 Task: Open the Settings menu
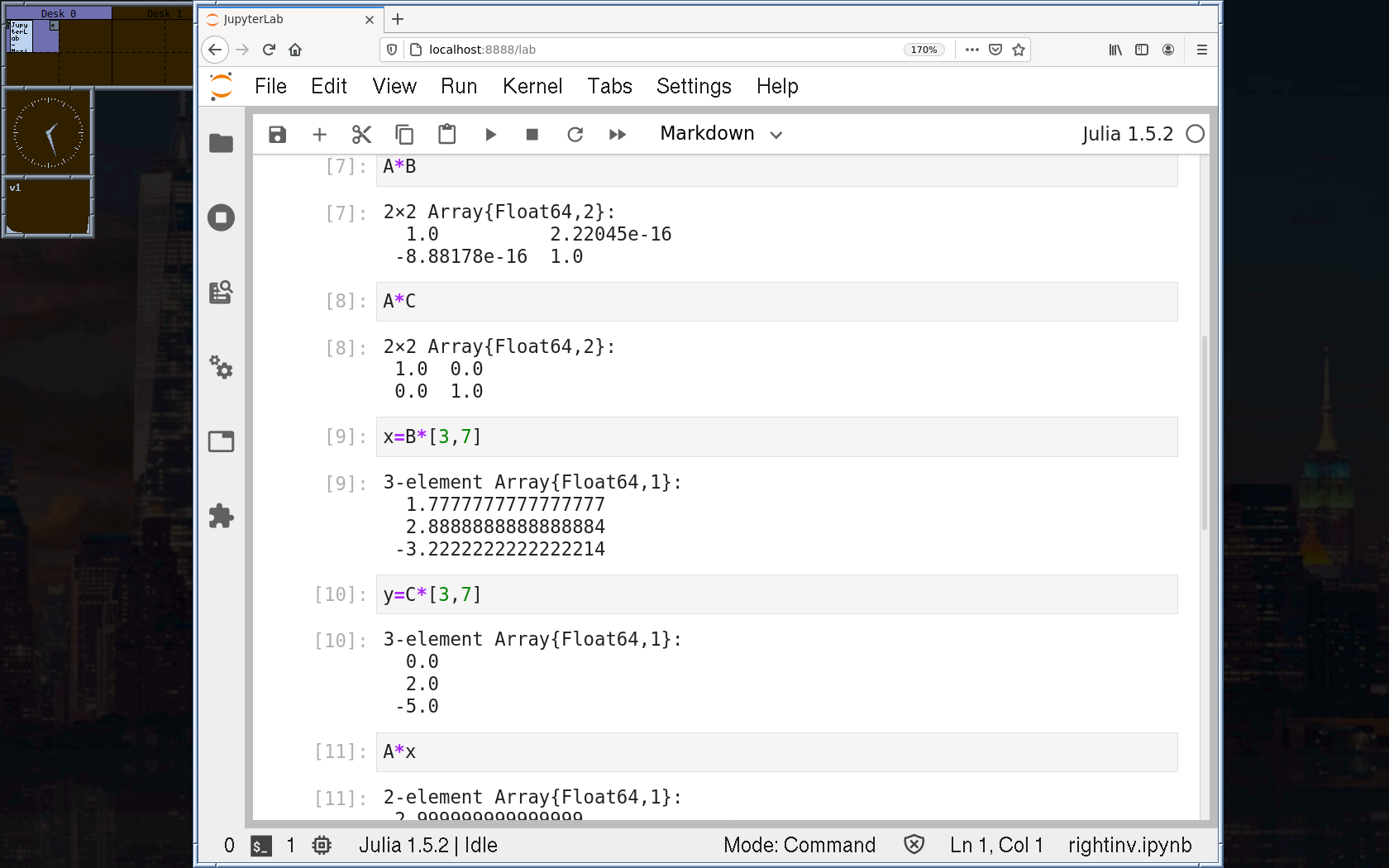coord(693,86)
